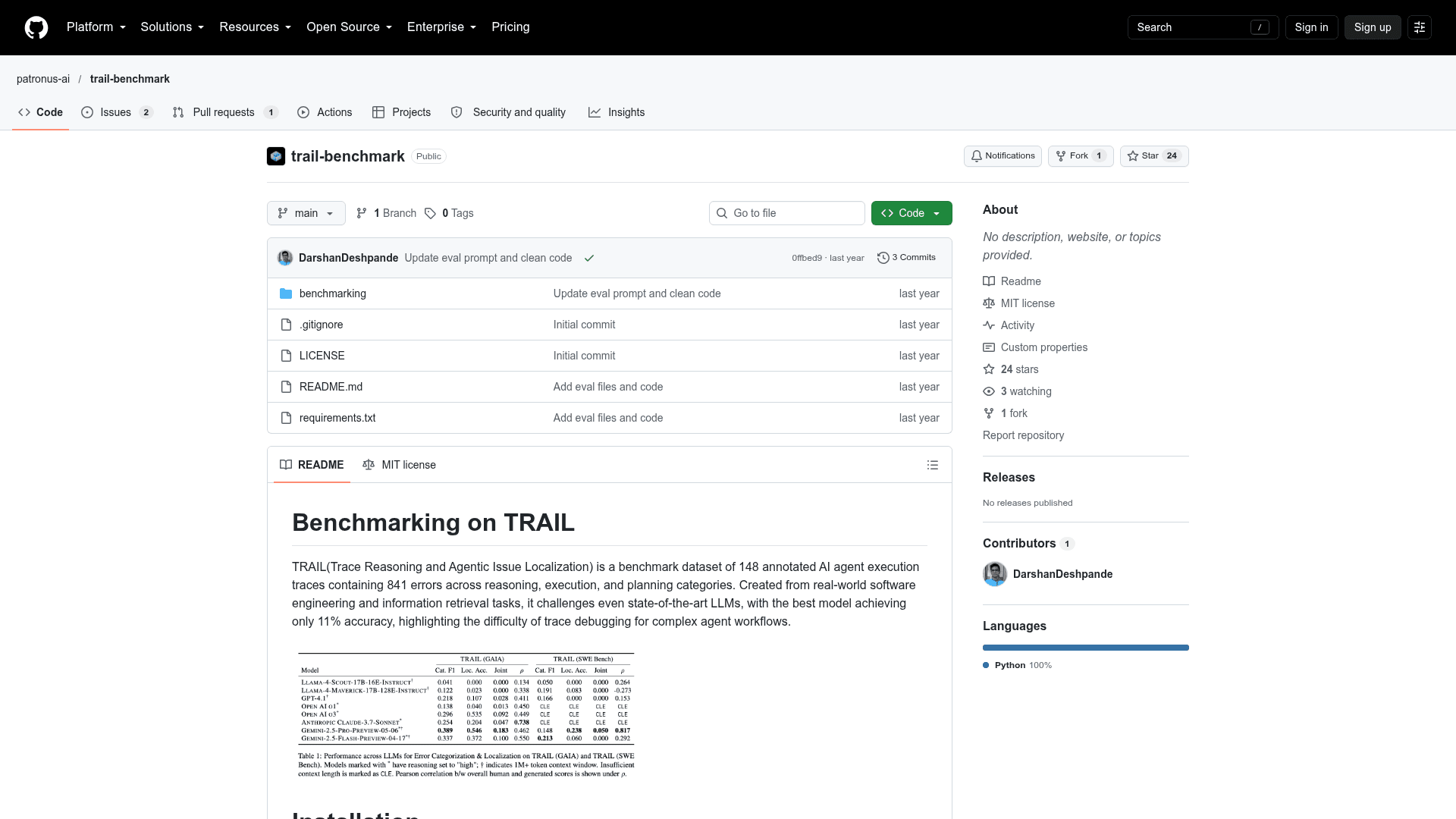Open the README outline list icon
The height and width of the screenshot is (819, 1456).
point(933,465)
